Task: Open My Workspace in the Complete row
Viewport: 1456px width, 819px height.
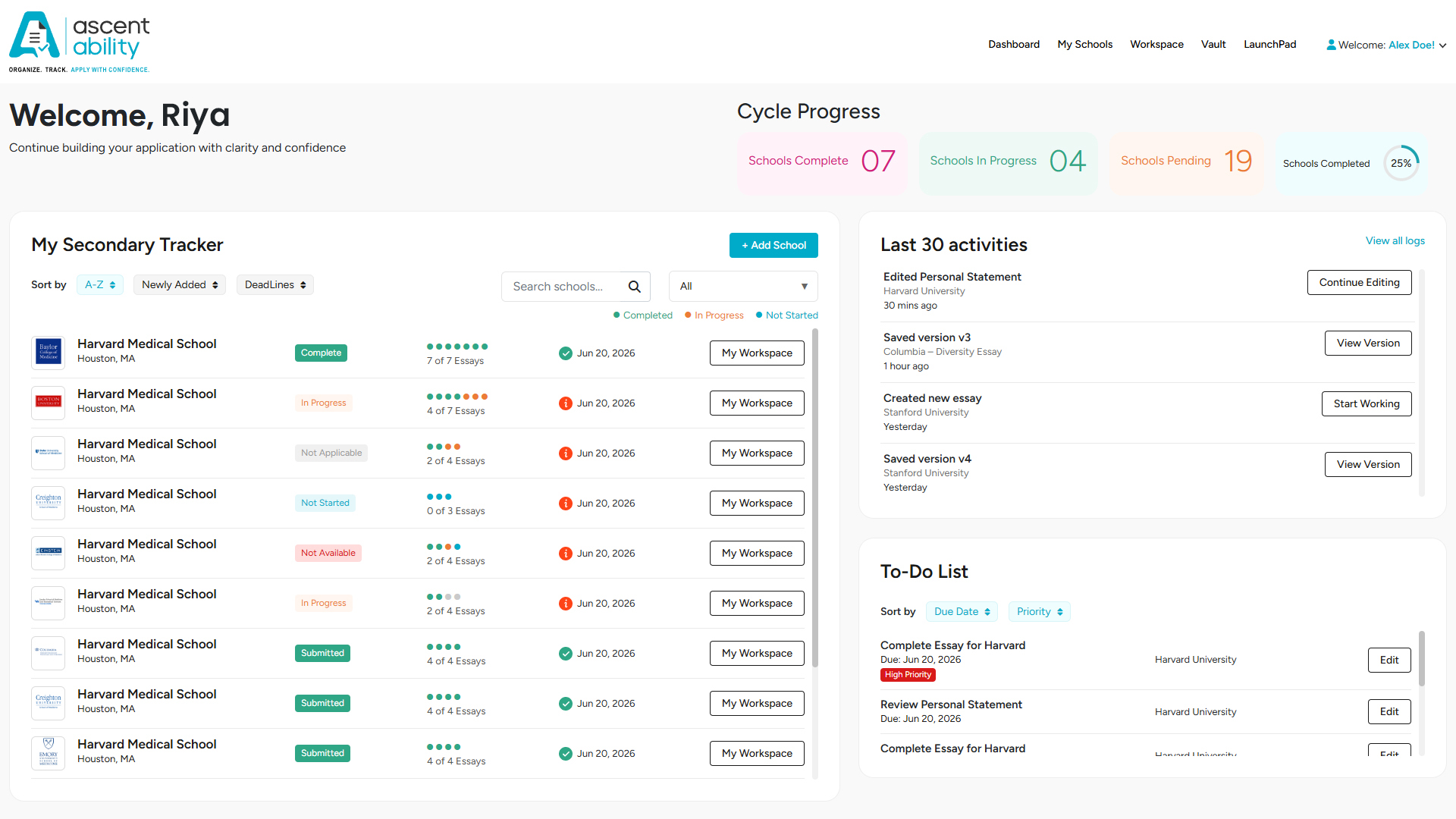Action: 757,353
